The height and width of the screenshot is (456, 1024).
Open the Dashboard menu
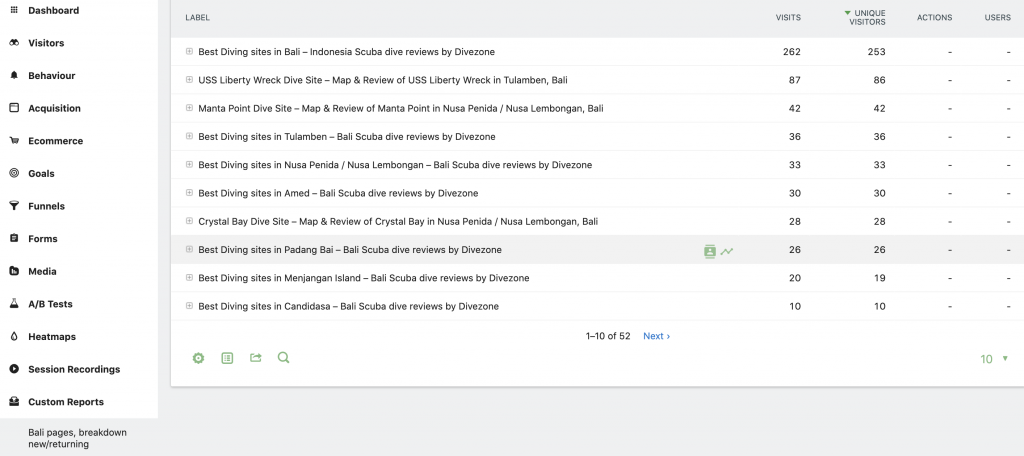point(54,10)
